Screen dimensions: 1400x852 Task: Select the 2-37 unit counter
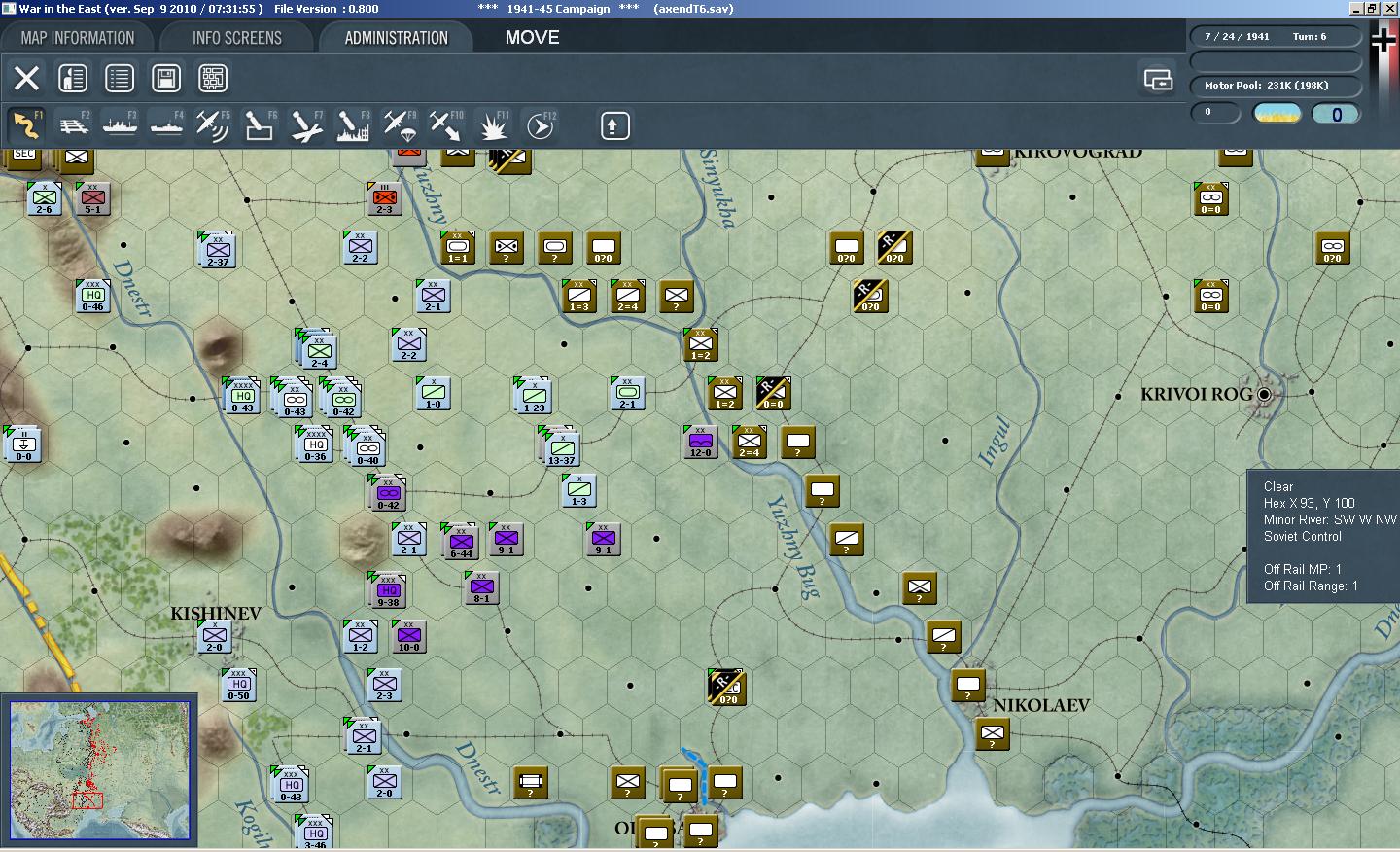[x=218, y=249]
